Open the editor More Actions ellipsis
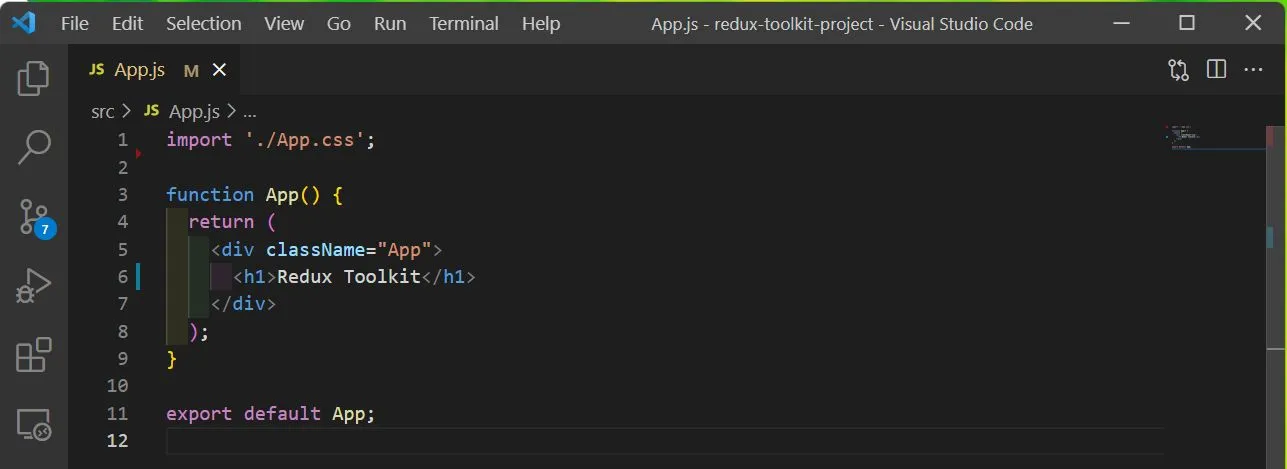1287x469 pixels. (1253, 70)
